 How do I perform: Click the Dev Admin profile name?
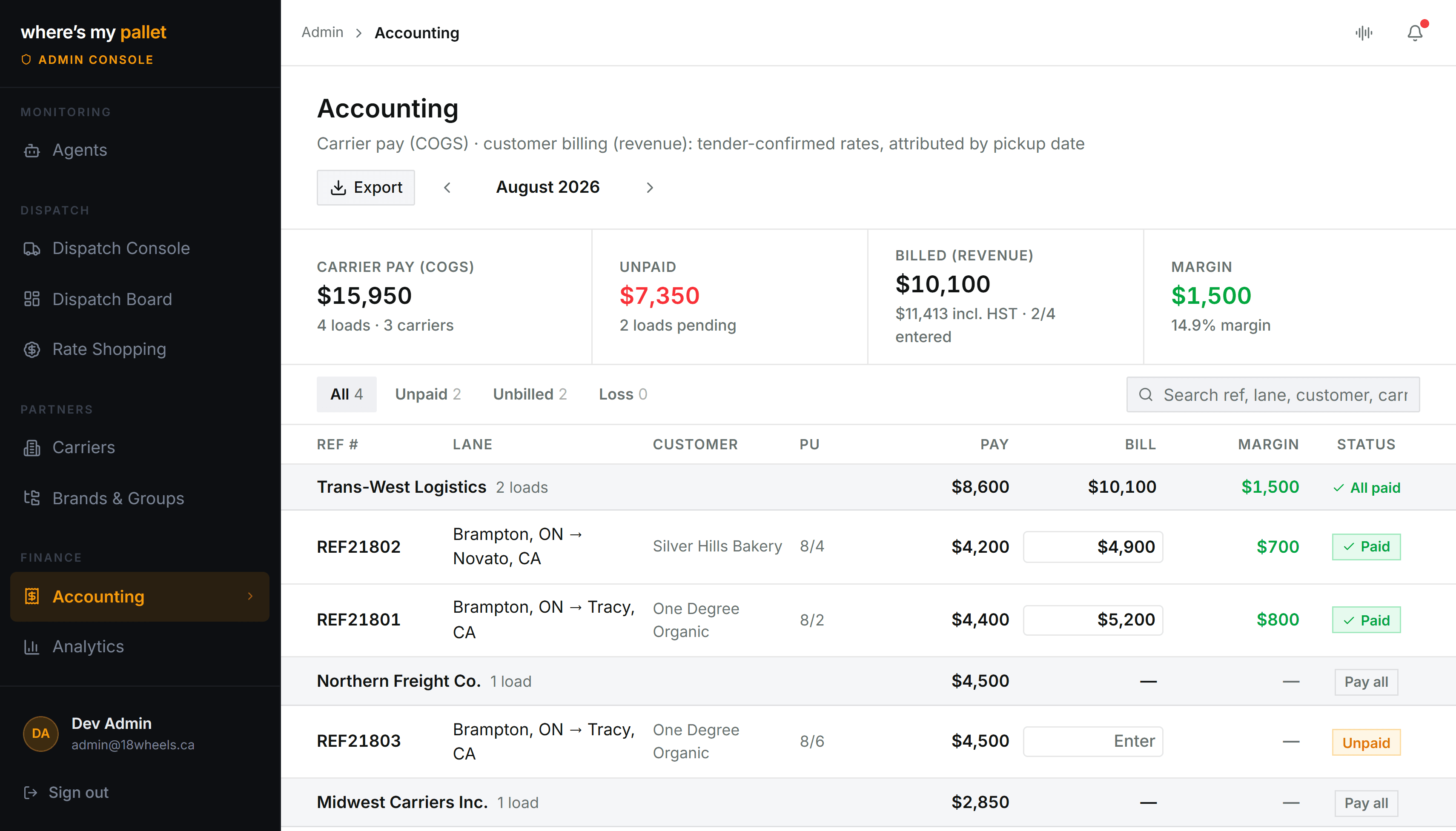112,723
